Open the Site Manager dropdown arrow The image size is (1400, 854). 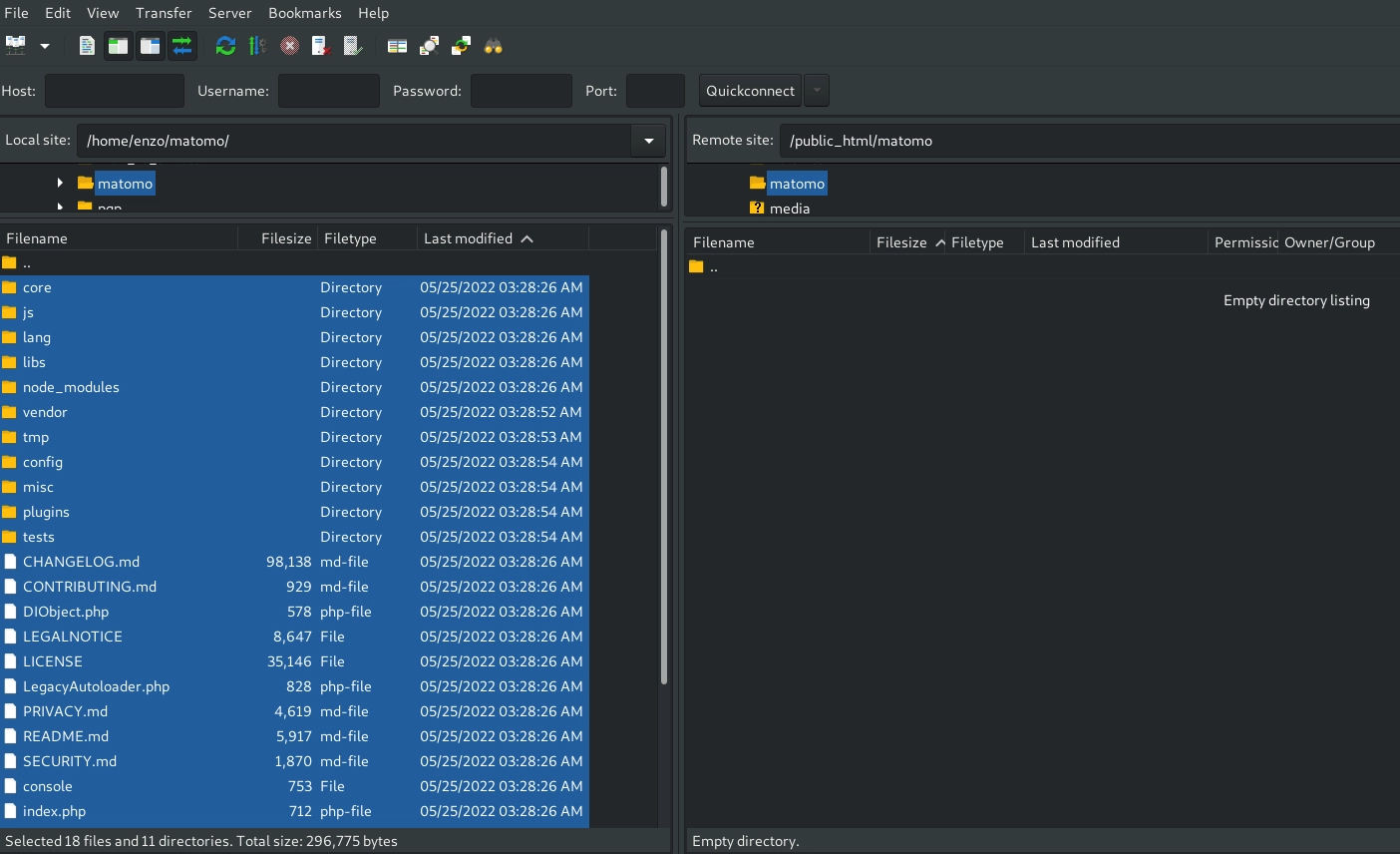point(44,46)
